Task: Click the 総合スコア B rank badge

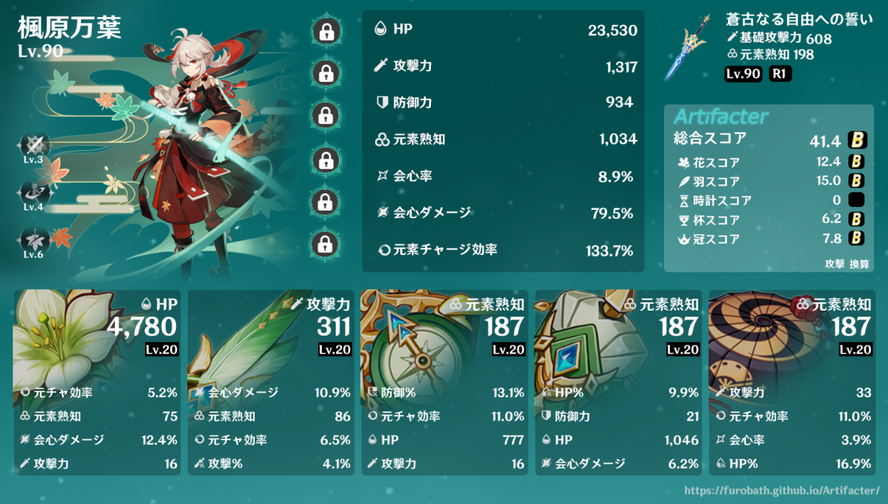Action: [x=857, y=140]
